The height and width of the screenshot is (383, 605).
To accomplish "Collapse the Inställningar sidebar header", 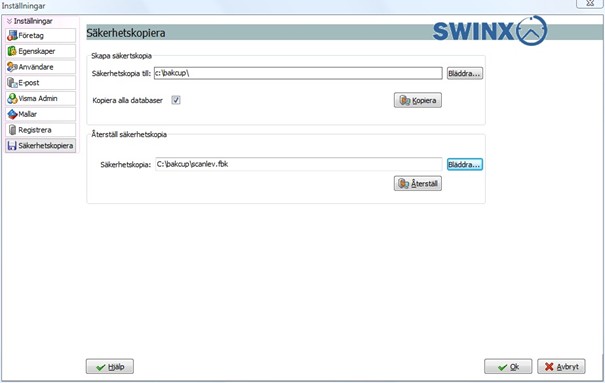I will point(30,21).
